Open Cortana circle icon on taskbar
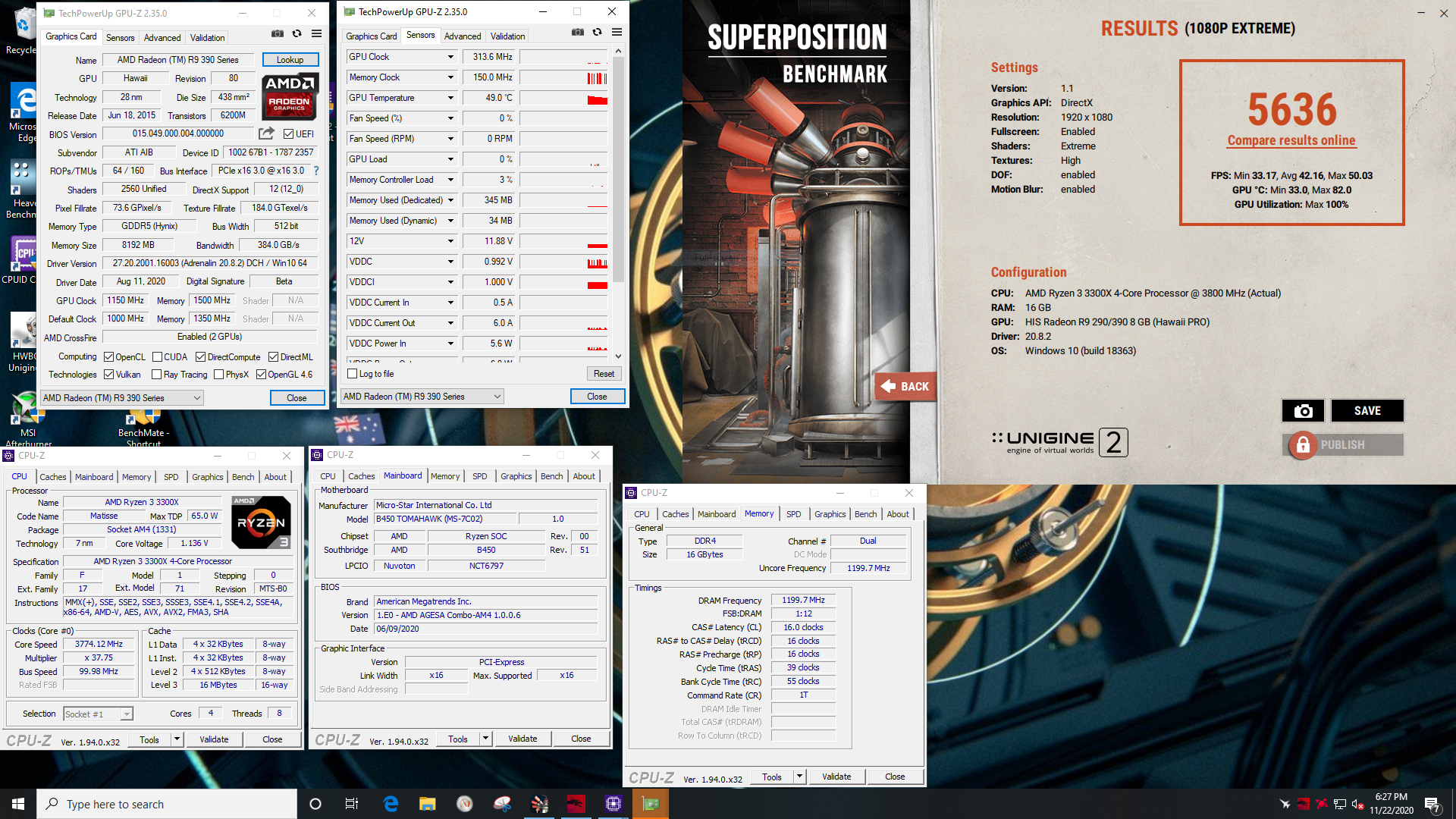Screen dimensions: 1456x819 tap(315, 804)
